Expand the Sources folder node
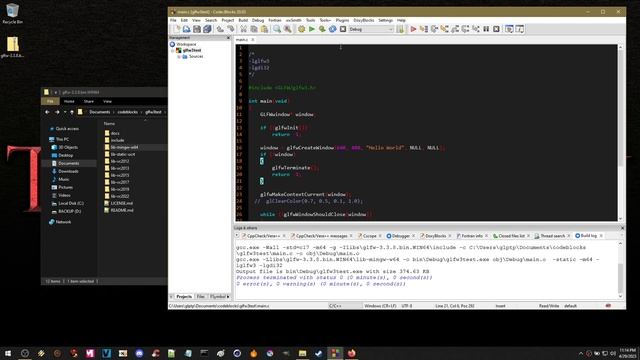Viewport: 640px width, 360px height. [x=179, y=56]
